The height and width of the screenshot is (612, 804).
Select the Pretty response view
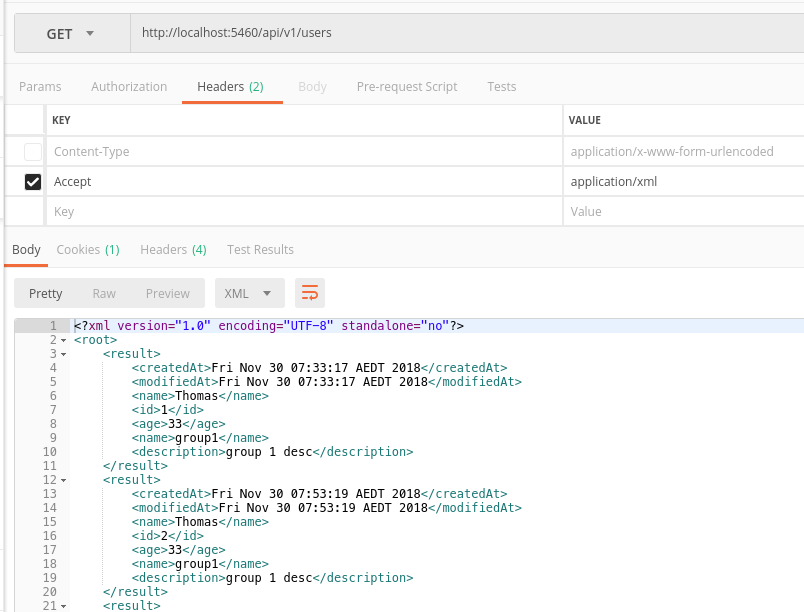pyautogui.click(x=45, y=293)
